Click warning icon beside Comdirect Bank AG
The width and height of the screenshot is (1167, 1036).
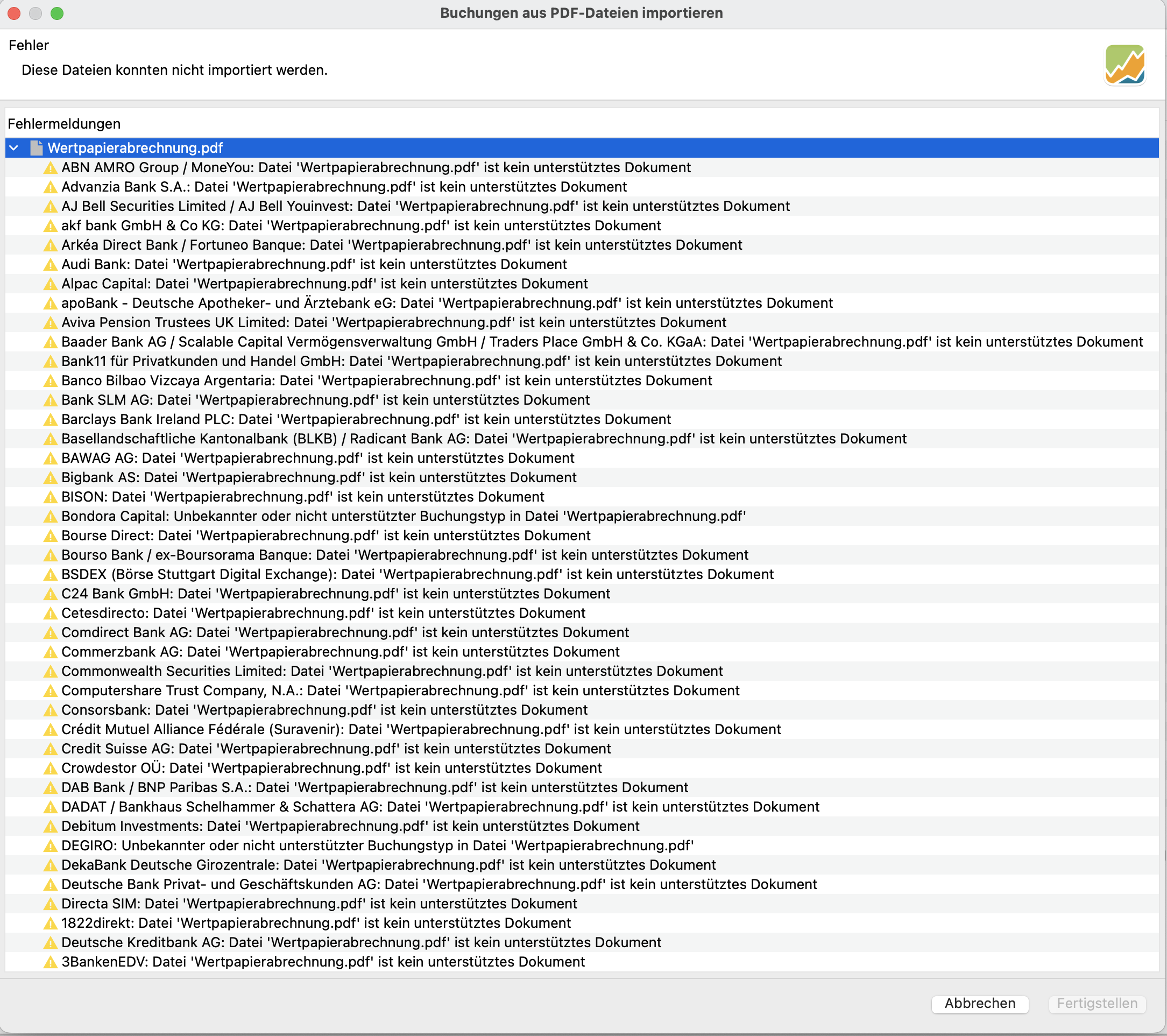tap(50, 633)
